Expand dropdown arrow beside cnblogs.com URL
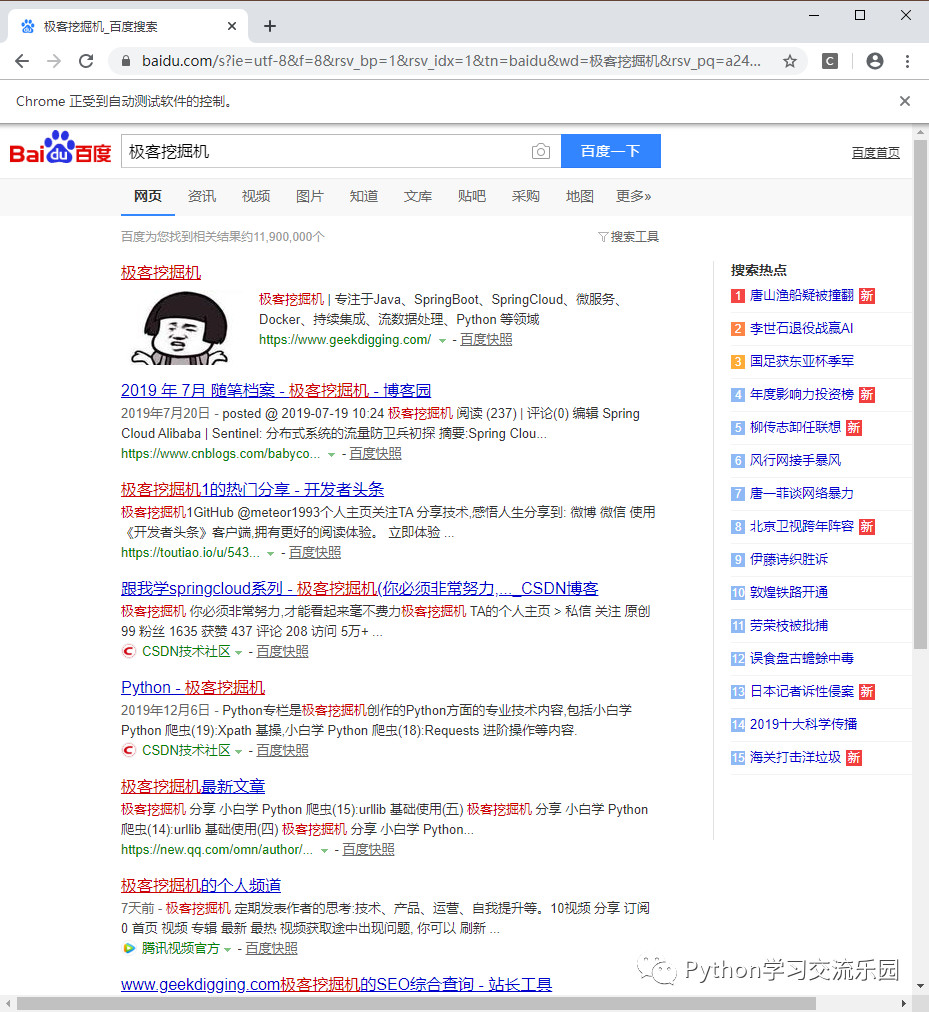The height and width of the screenshot is (1012, 929). tap(331, 455)
